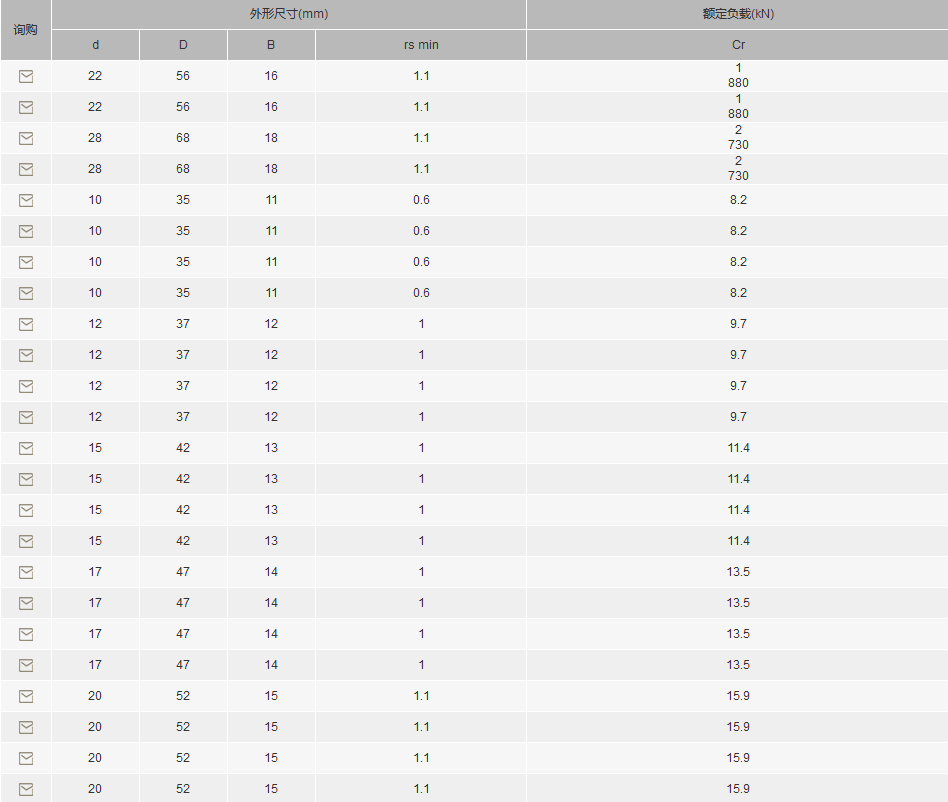Screen dimensions: 948x802
Task: Click the B column header
Action: tap(271, 45)
